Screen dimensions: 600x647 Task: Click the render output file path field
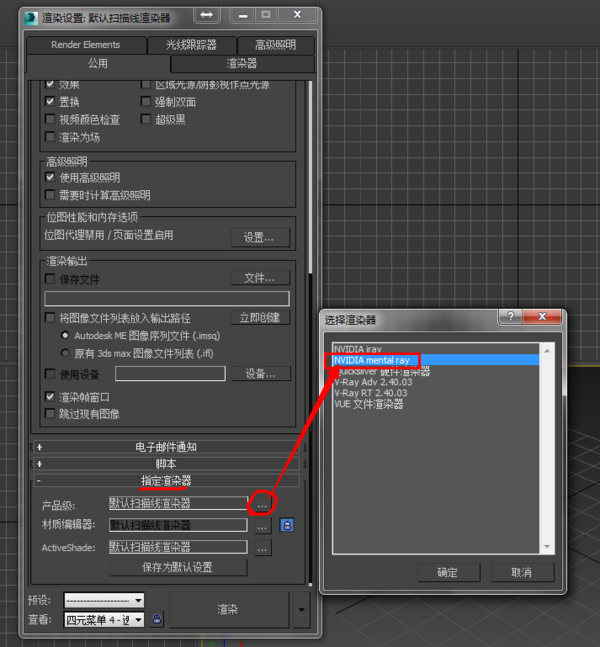pyautogui.click(x=167, y=298)
